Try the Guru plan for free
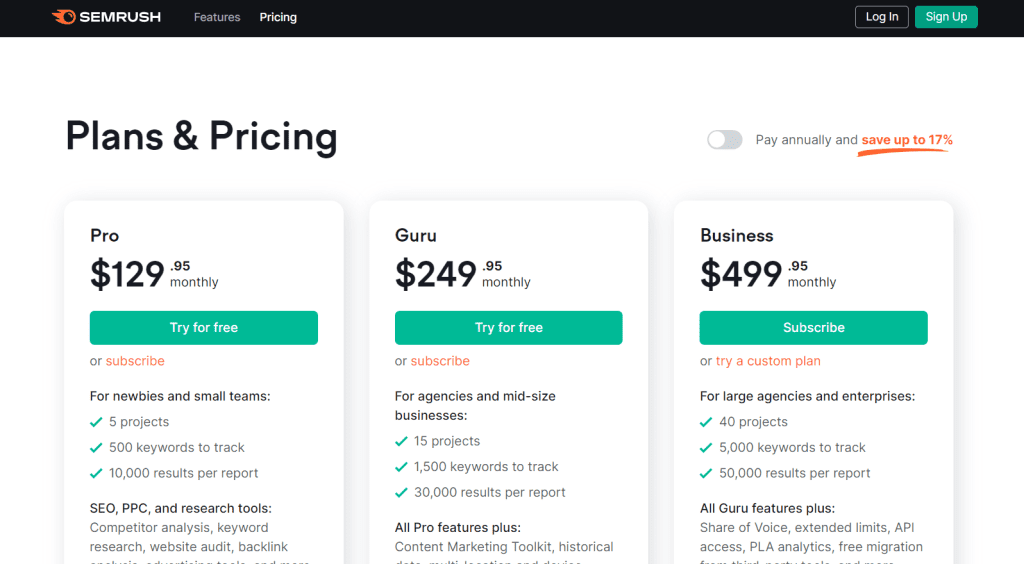This screenshot has height=564, width=1024. point(509,328)
